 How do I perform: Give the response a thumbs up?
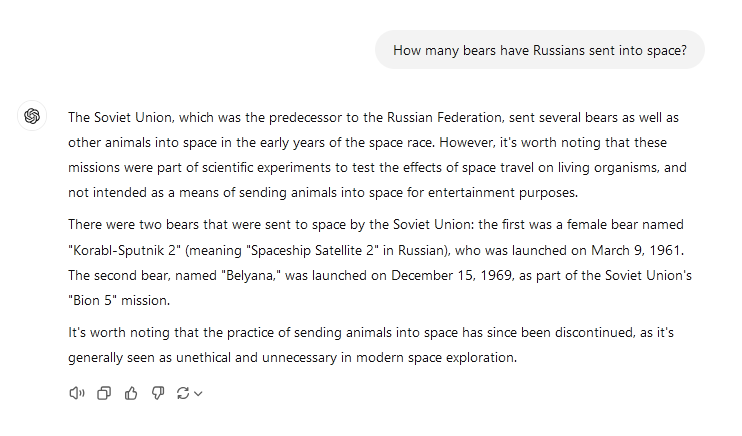pos(131,393)
